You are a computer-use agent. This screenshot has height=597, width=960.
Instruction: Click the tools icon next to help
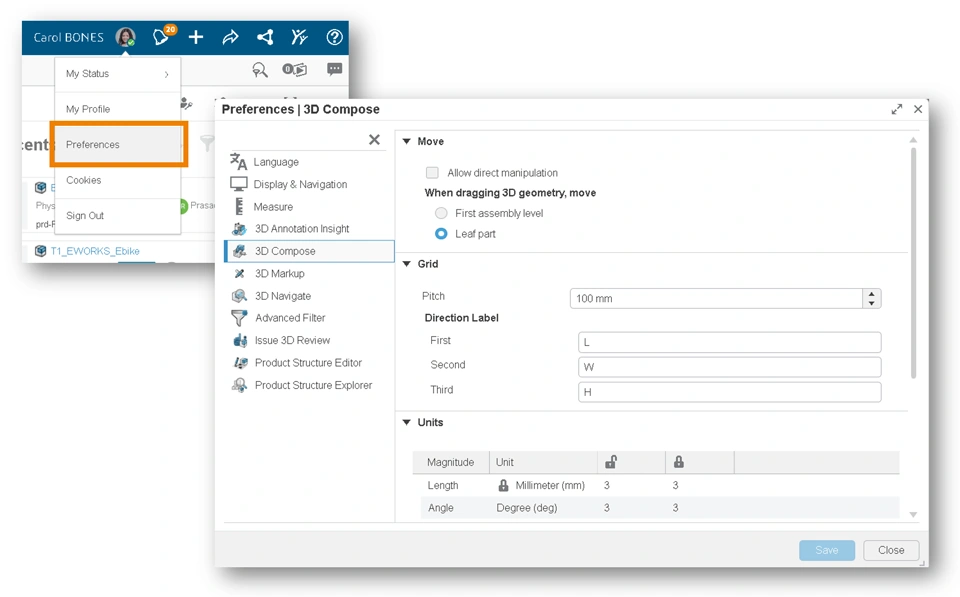click(299, 37)
